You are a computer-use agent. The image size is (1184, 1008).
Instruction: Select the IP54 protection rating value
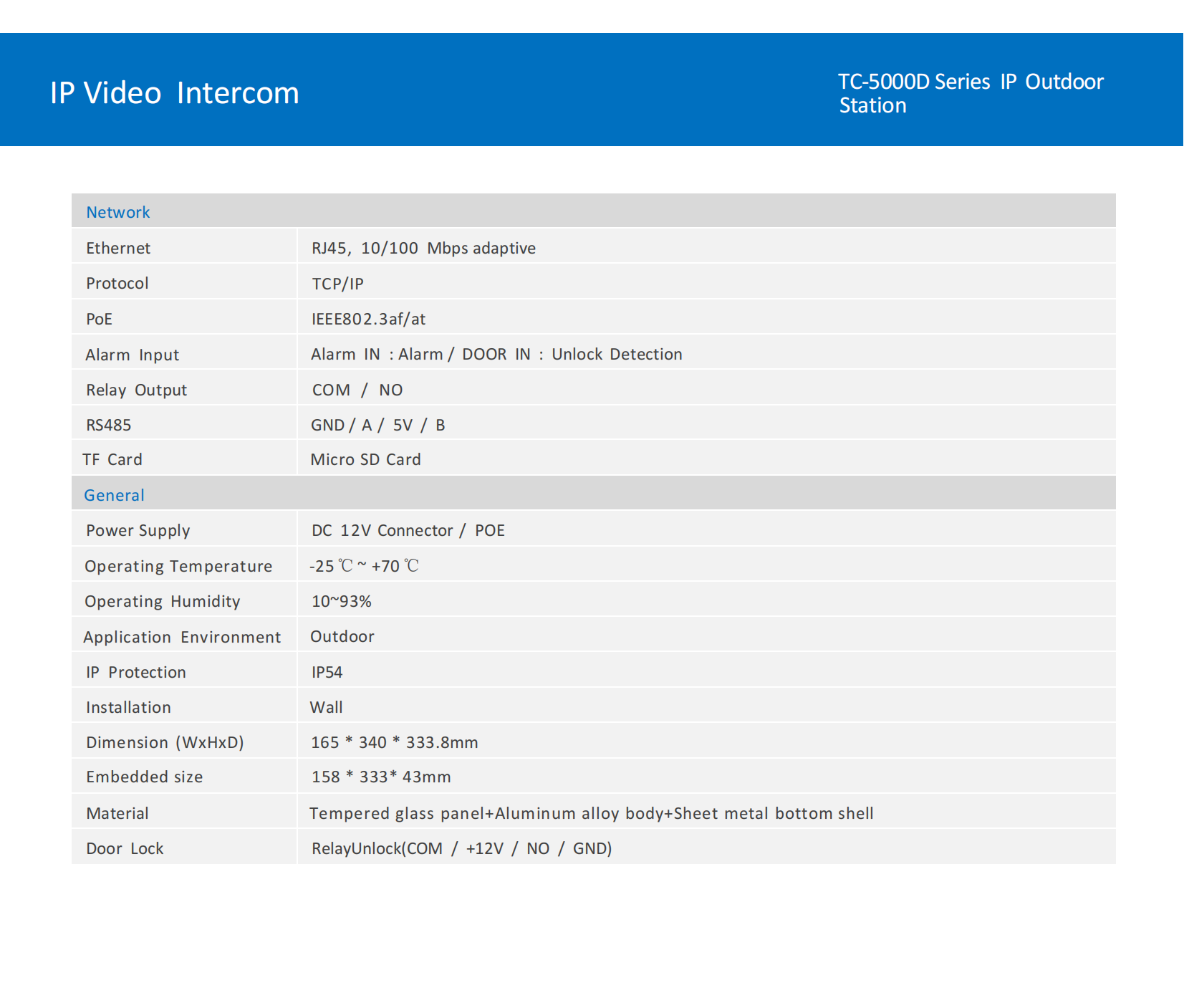pos(327,672)
